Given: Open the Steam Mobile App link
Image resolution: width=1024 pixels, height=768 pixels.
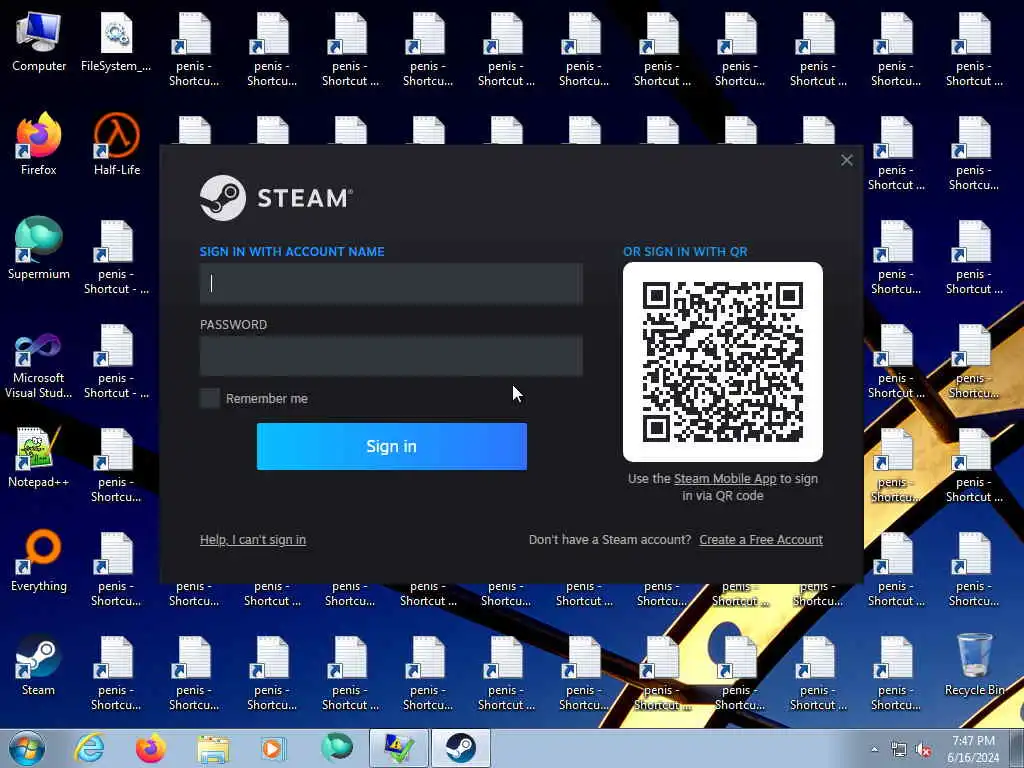Looking at the screenshot, I should [x=725, y=479].
